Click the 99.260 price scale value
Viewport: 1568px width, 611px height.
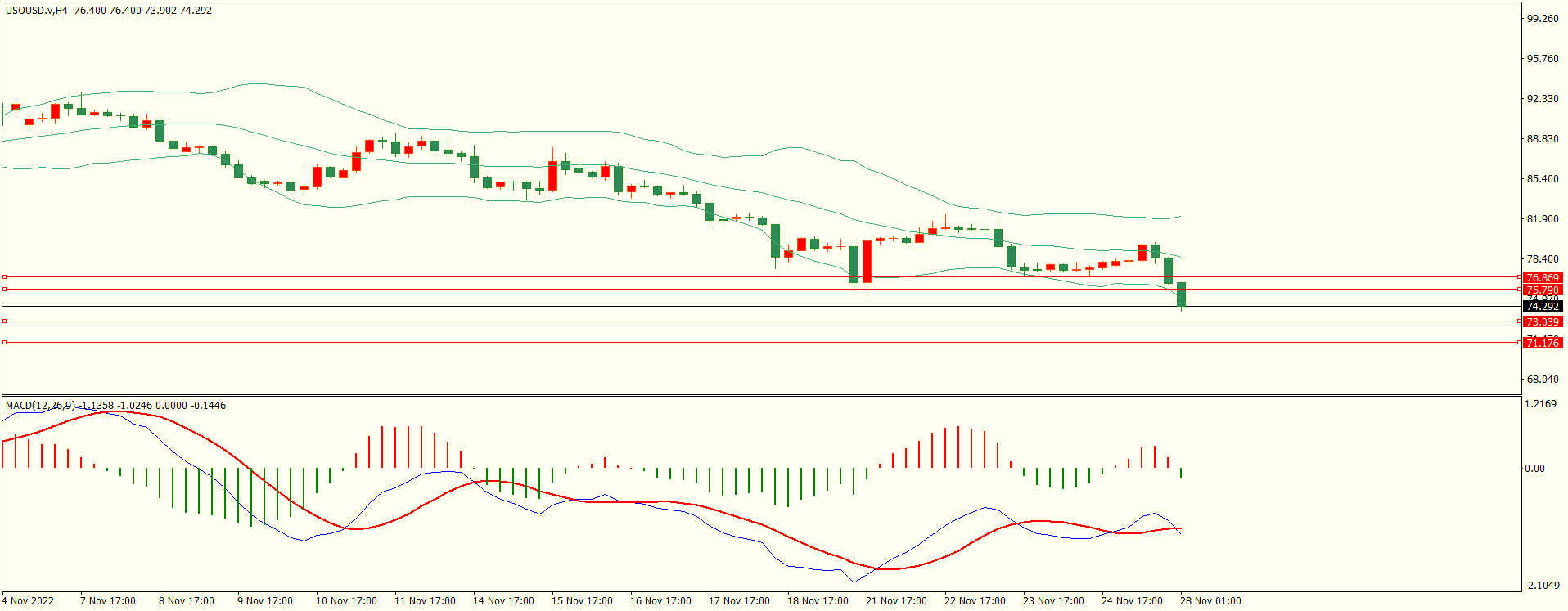pos(1543,19)
